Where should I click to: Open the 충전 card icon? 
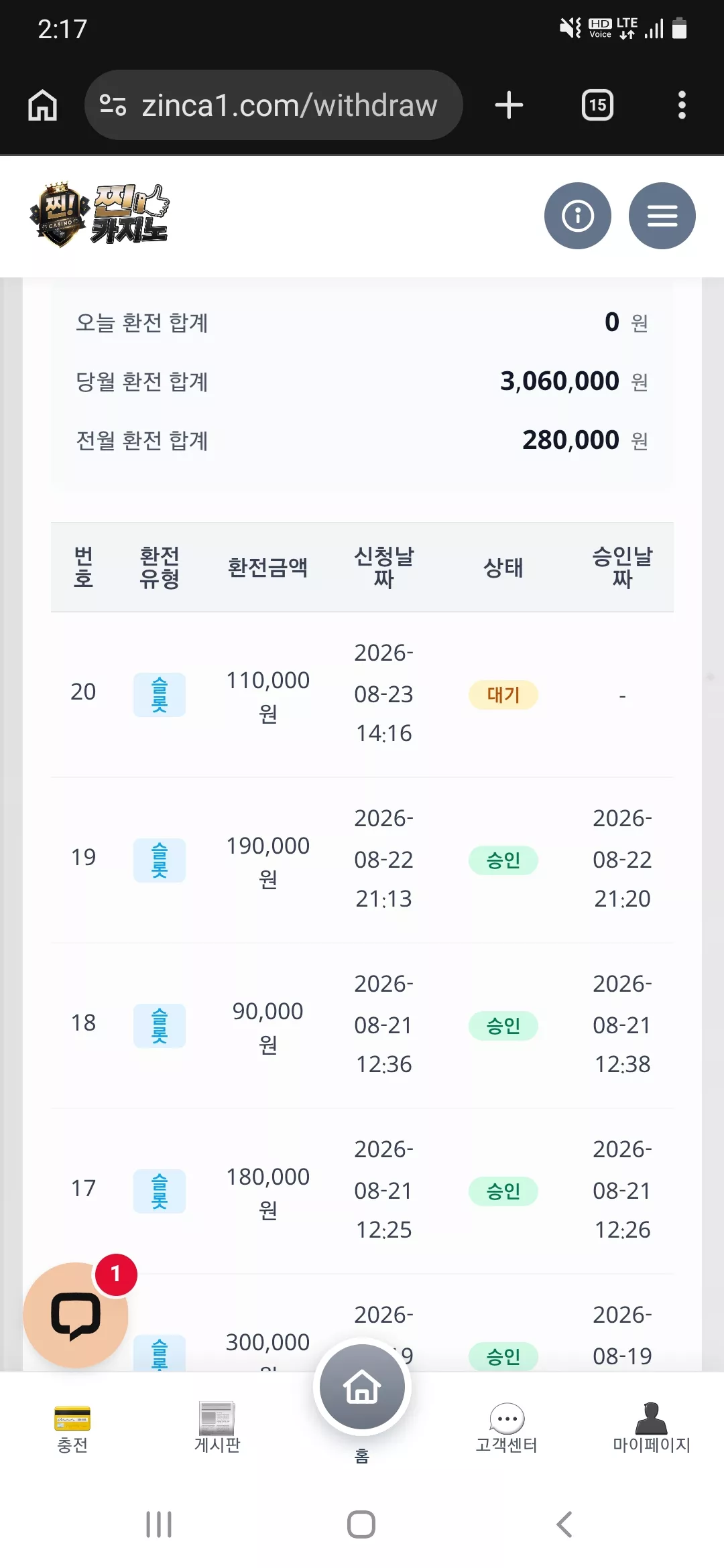click(72, 1418)
